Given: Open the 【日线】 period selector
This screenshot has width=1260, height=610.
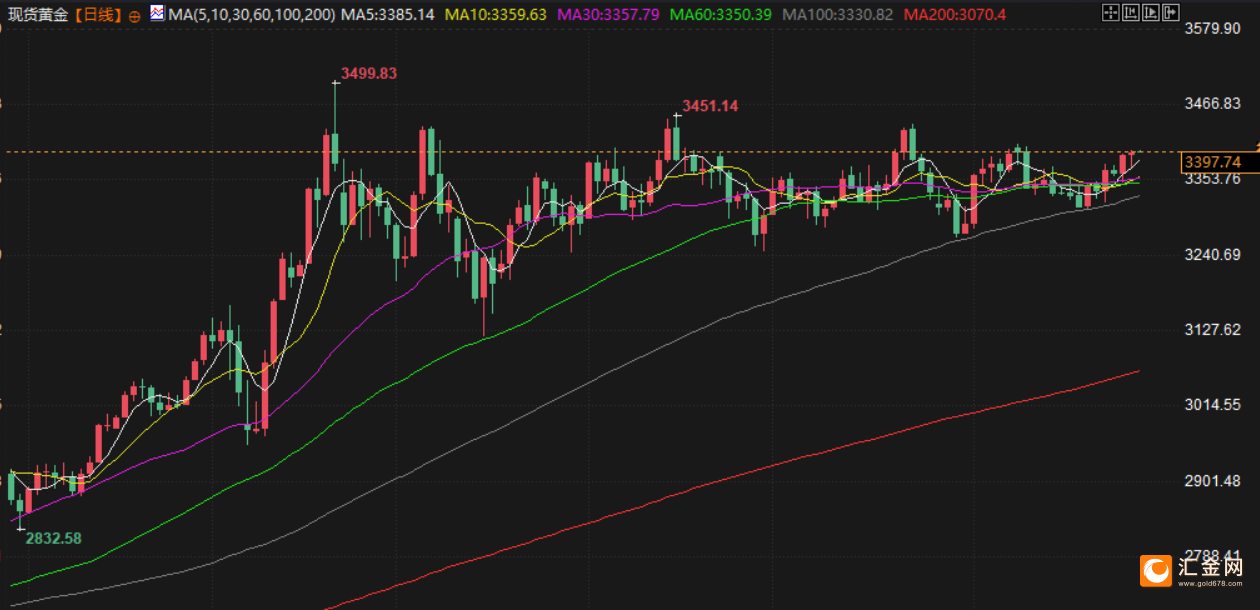Looking at the screenshot, I should 98,15.
